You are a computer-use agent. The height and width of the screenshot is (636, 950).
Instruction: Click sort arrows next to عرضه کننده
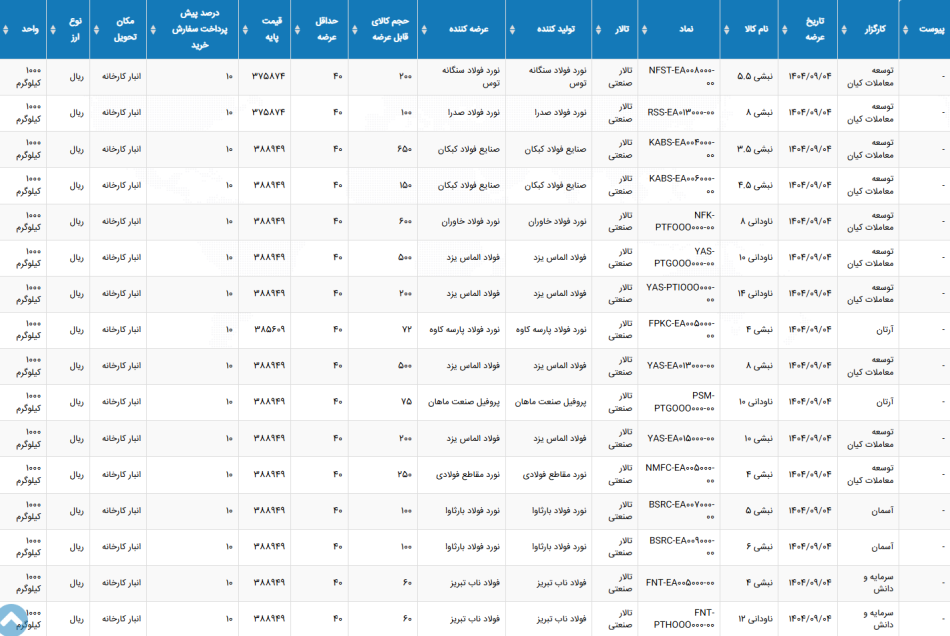point(424,29)
